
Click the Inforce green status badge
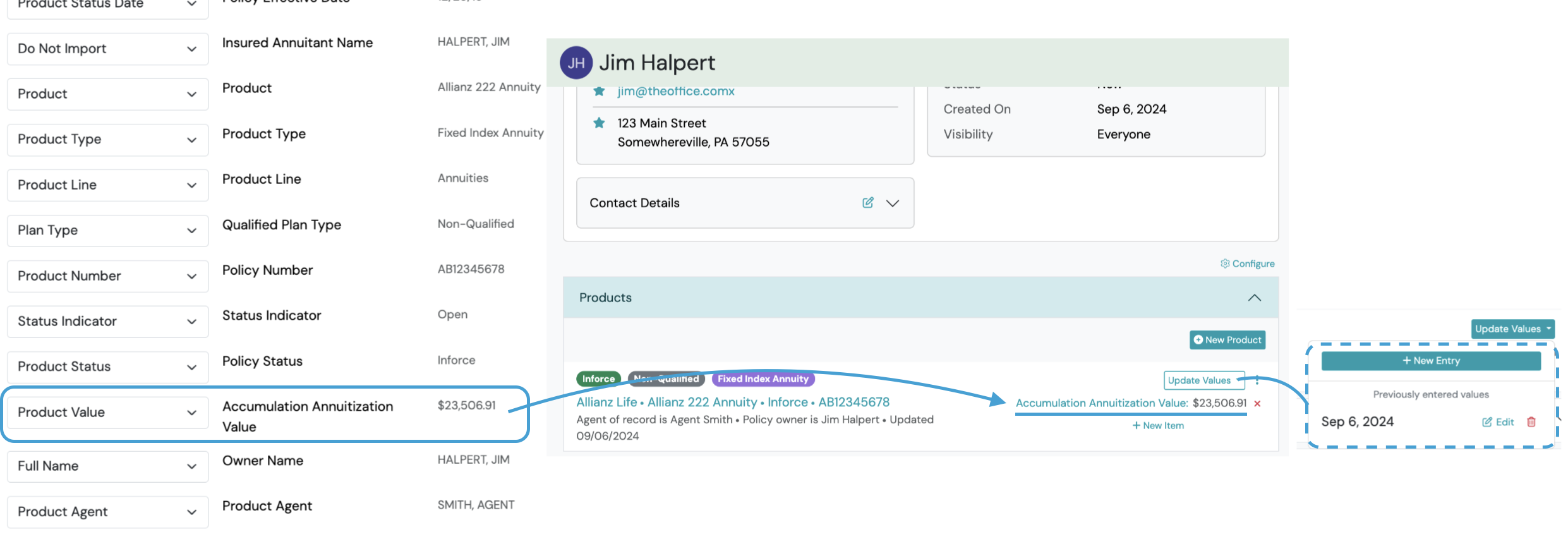coord(598,379)
